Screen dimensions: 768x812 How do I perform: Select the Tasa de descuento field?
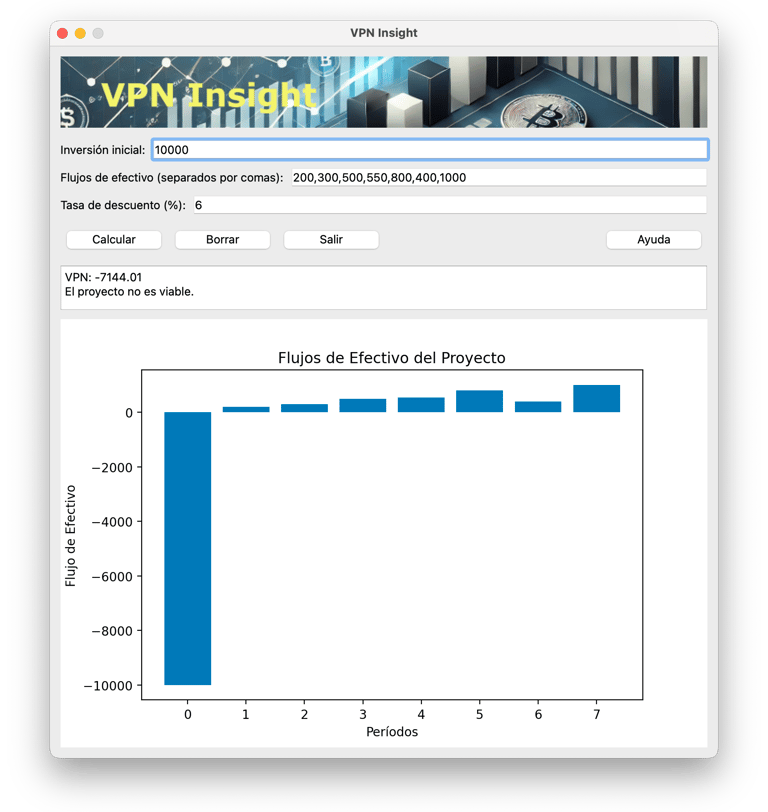click(450, 205)
